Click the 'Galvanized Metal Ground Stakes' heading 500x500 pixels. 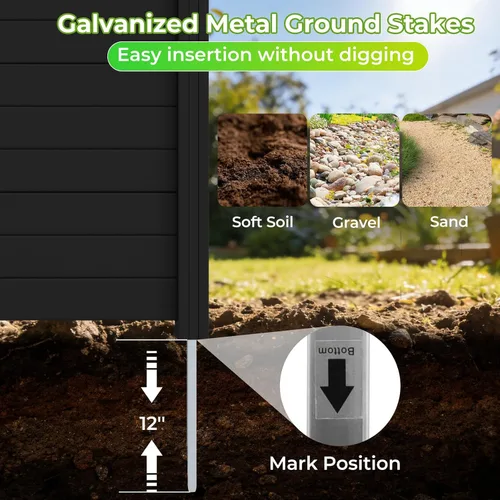coord(266,24)
